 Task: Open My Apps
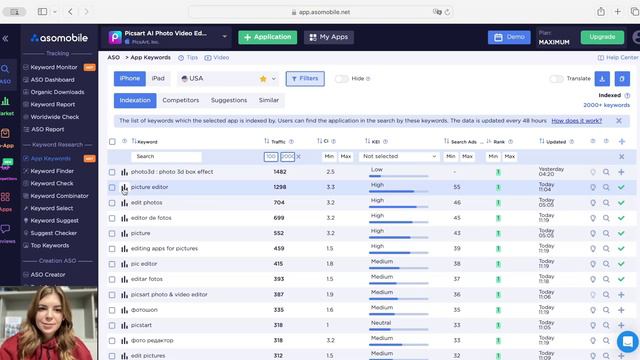[329, 37]
